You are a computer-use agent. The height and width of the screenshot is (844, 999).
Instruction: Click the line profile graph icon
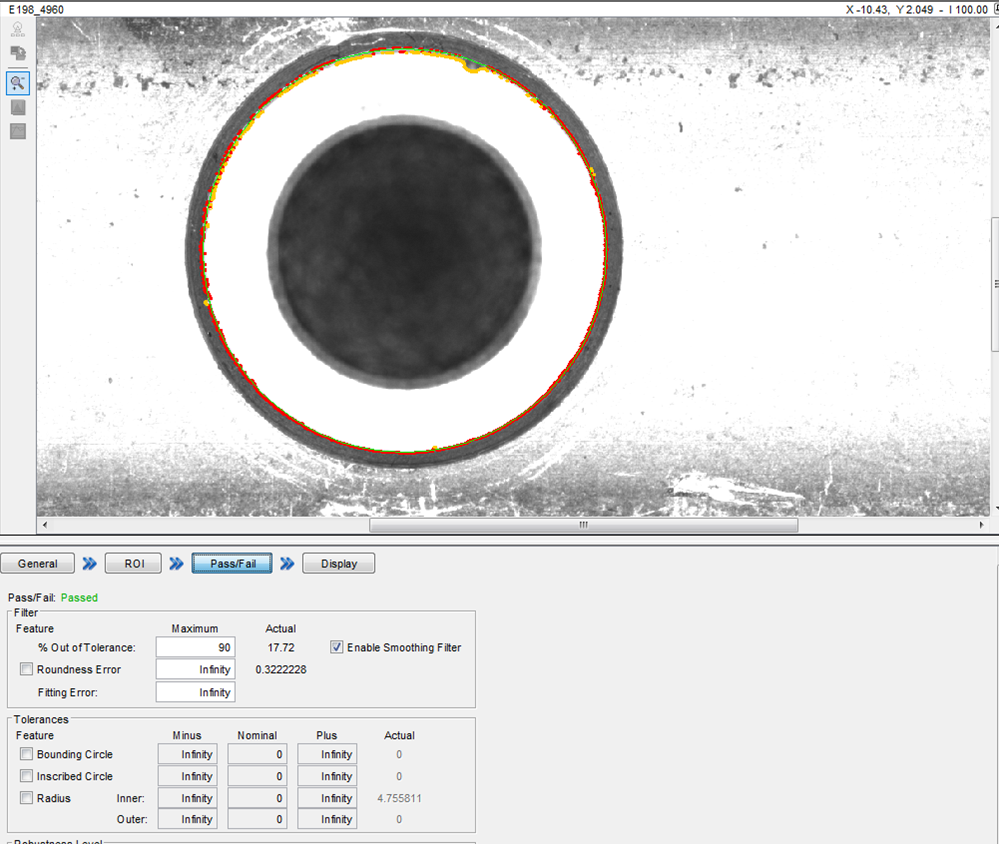click(x=18, y=131)
